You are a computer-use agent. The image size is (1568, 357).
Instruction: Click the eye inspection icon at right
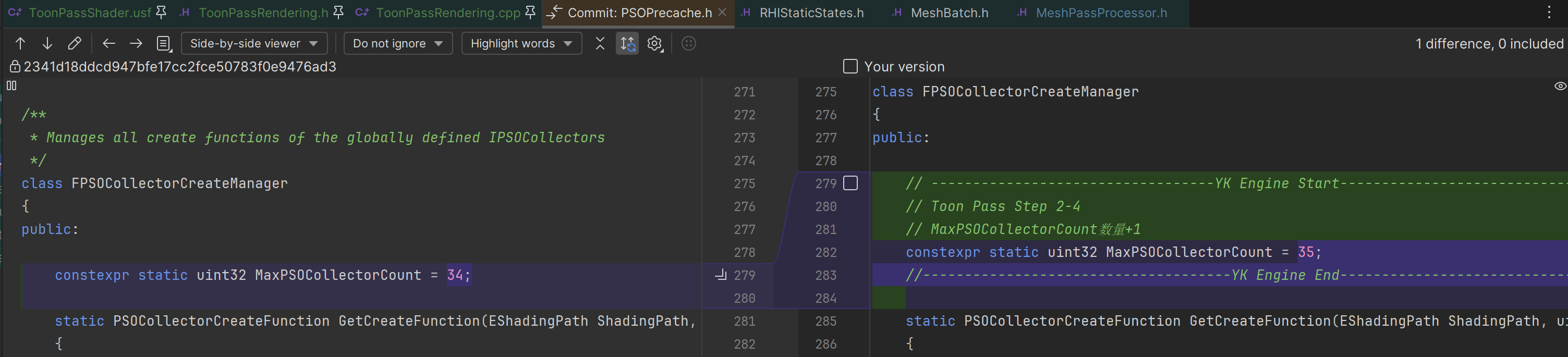coord(1560,87)
